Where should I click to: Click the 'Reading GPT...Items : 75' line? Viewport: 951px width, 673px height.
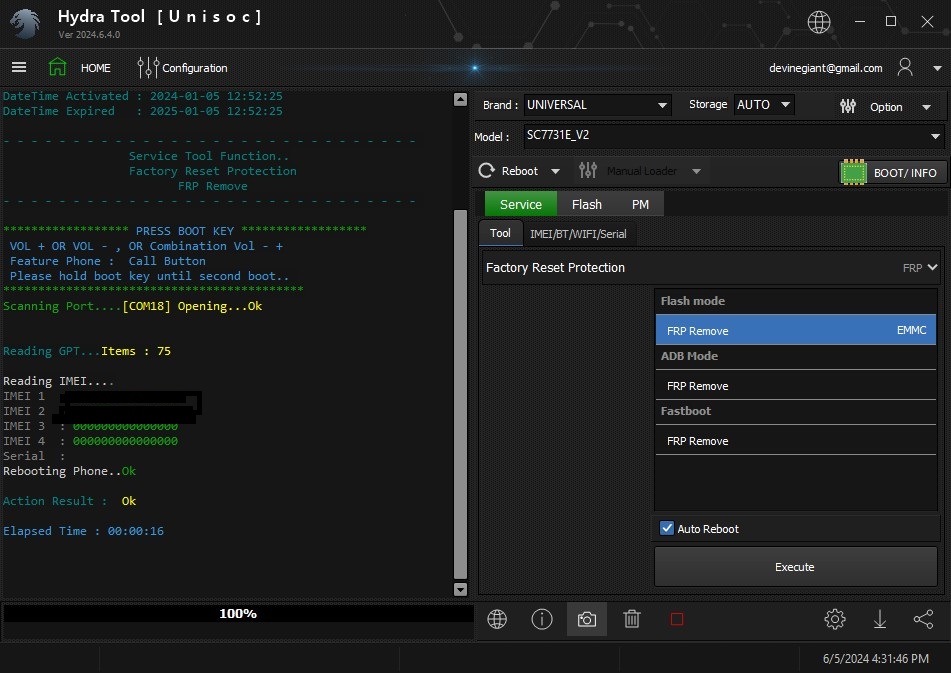87,350
